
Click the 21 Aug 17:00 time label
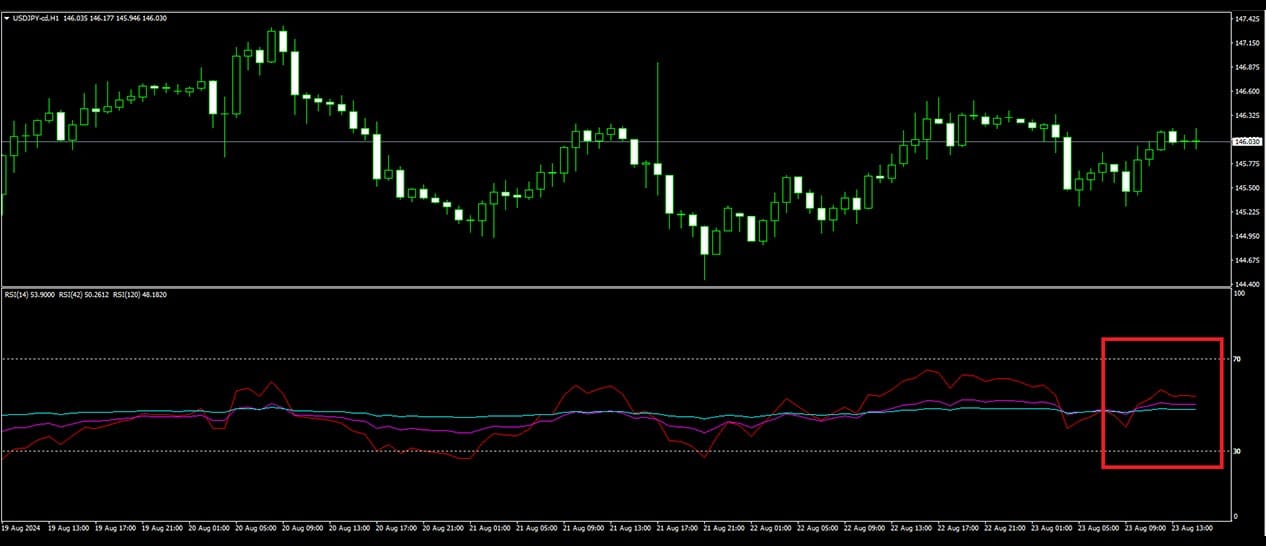click(x=680, y=526)
